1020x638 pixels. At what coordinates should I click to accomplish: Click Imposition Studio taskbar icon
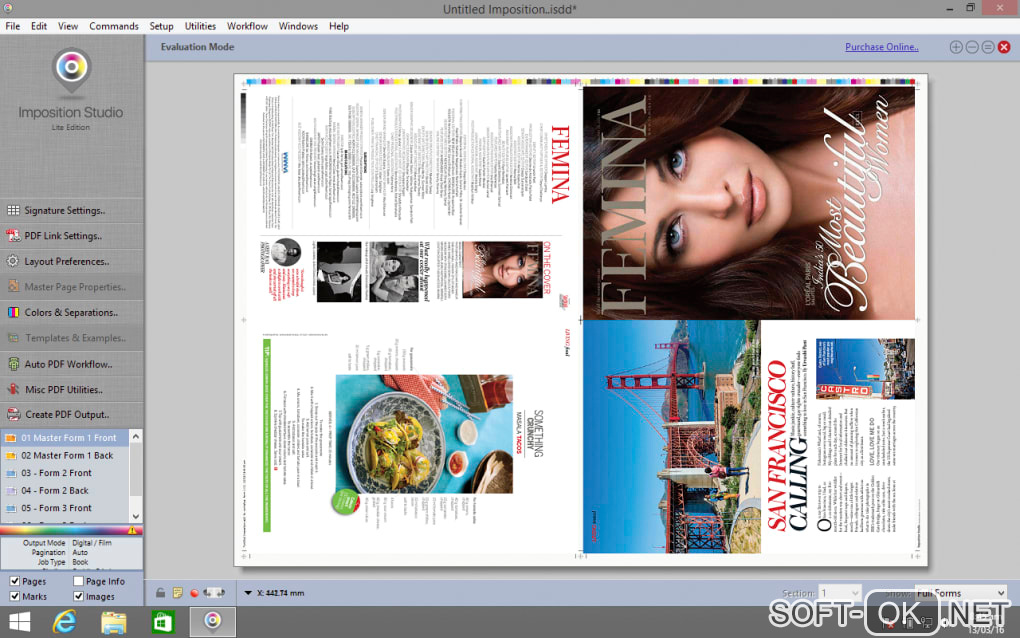pyautogui.click(x=213, y=622)
